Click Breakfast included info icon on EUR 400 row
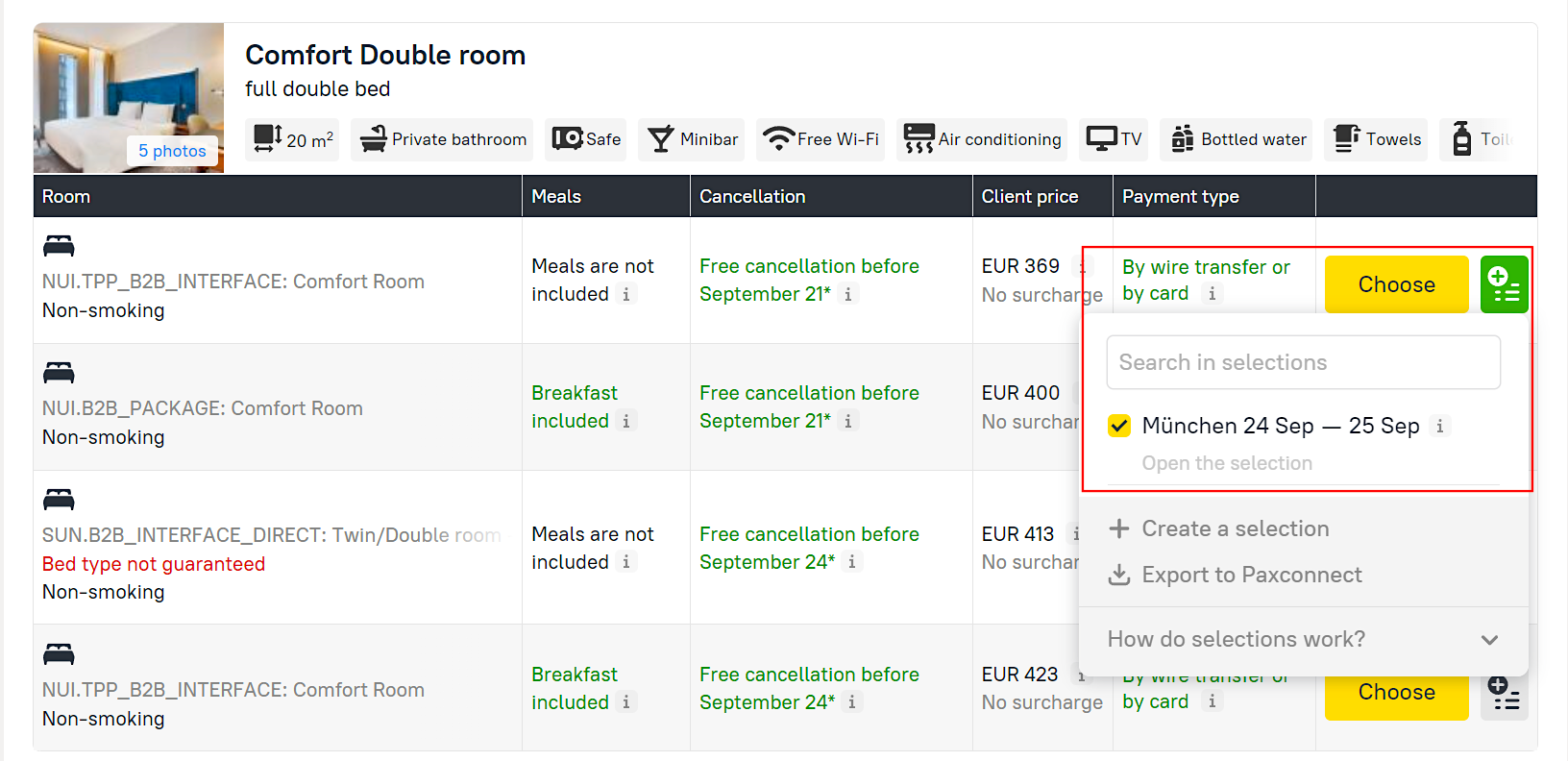Viewport: 1568px width, 761px height. tap(625, 421)
